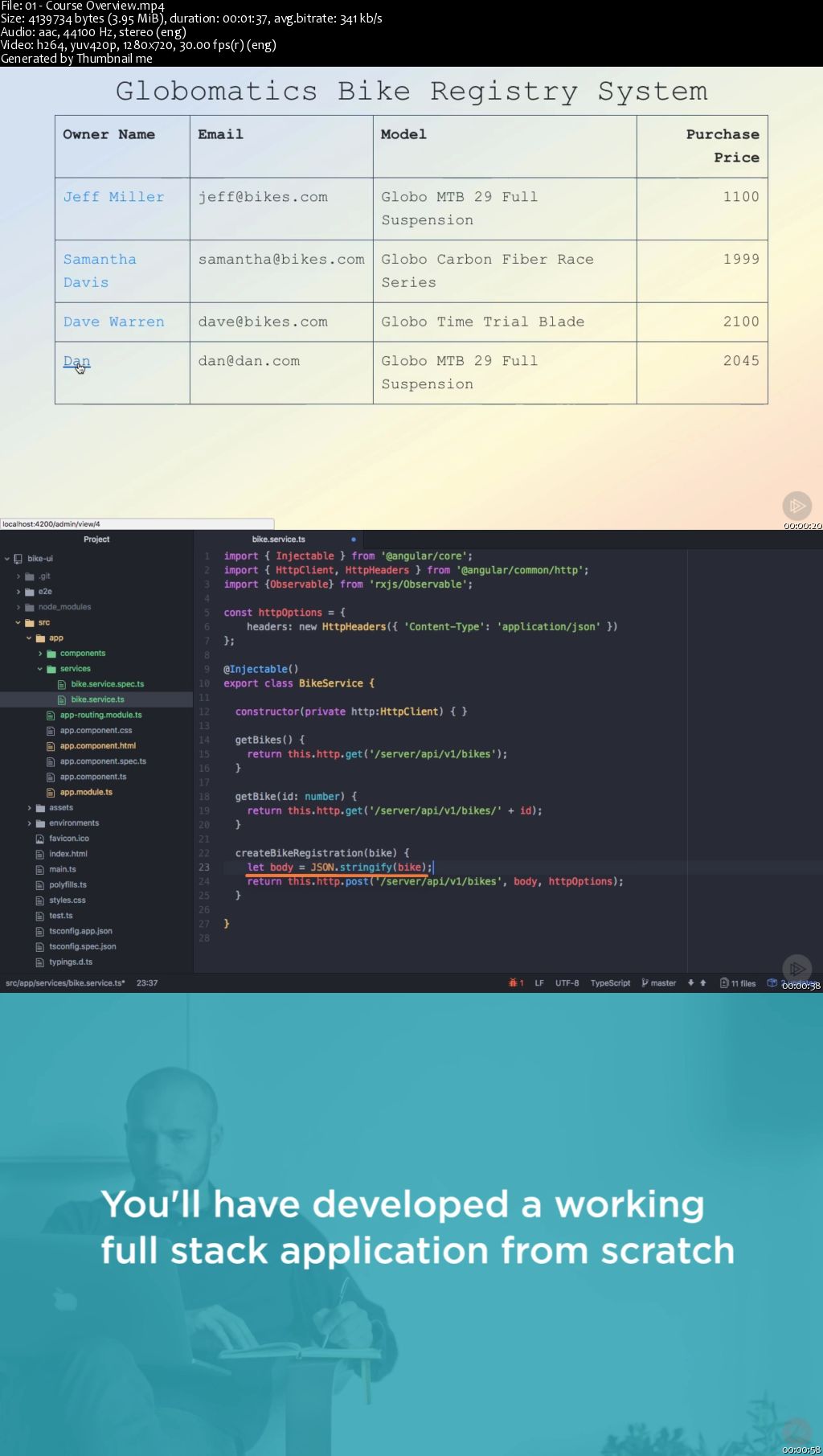Click the services folder icon
Image resolution: width=823 pixels, height=1456 pixels.
51,669
